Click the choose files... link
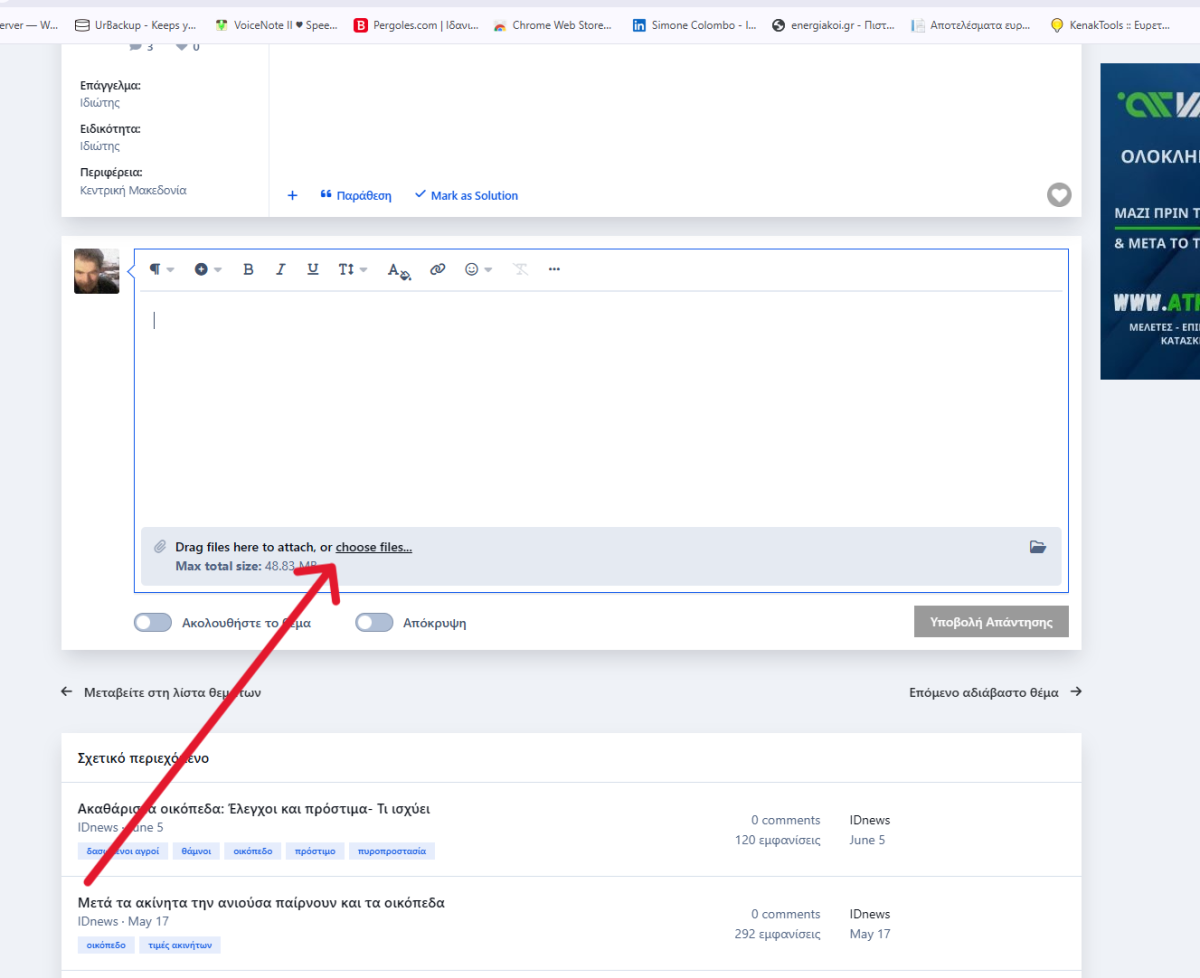1200x978 pixels. click(x=373, y=547)
